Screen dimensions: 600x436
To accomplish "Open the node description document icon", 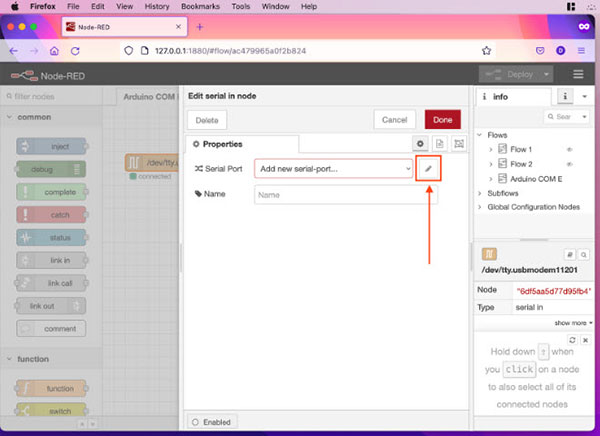I will click(x=439, y=145).
